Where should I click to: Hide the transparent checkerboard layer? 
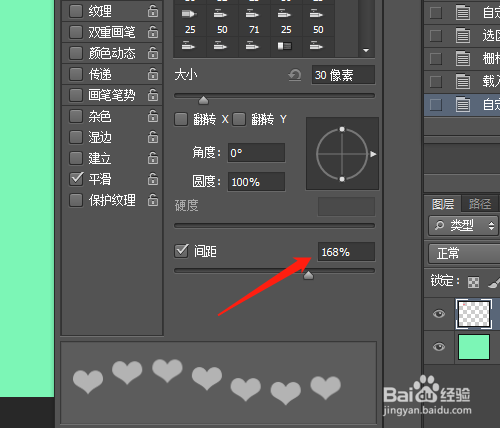coord(439,314)
